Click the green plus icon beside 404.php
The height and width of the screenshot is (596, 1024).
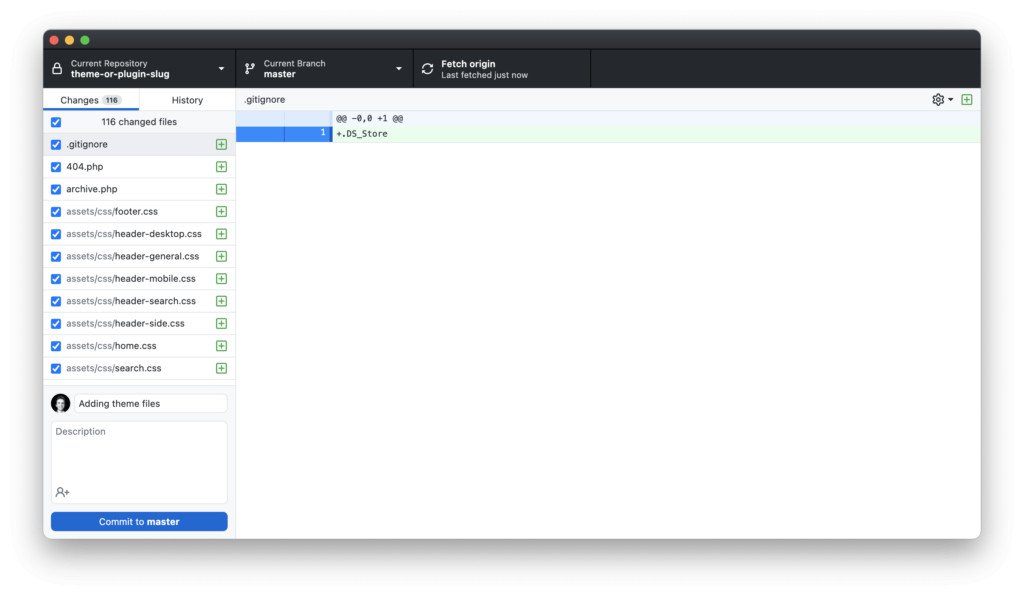point(220,166)
